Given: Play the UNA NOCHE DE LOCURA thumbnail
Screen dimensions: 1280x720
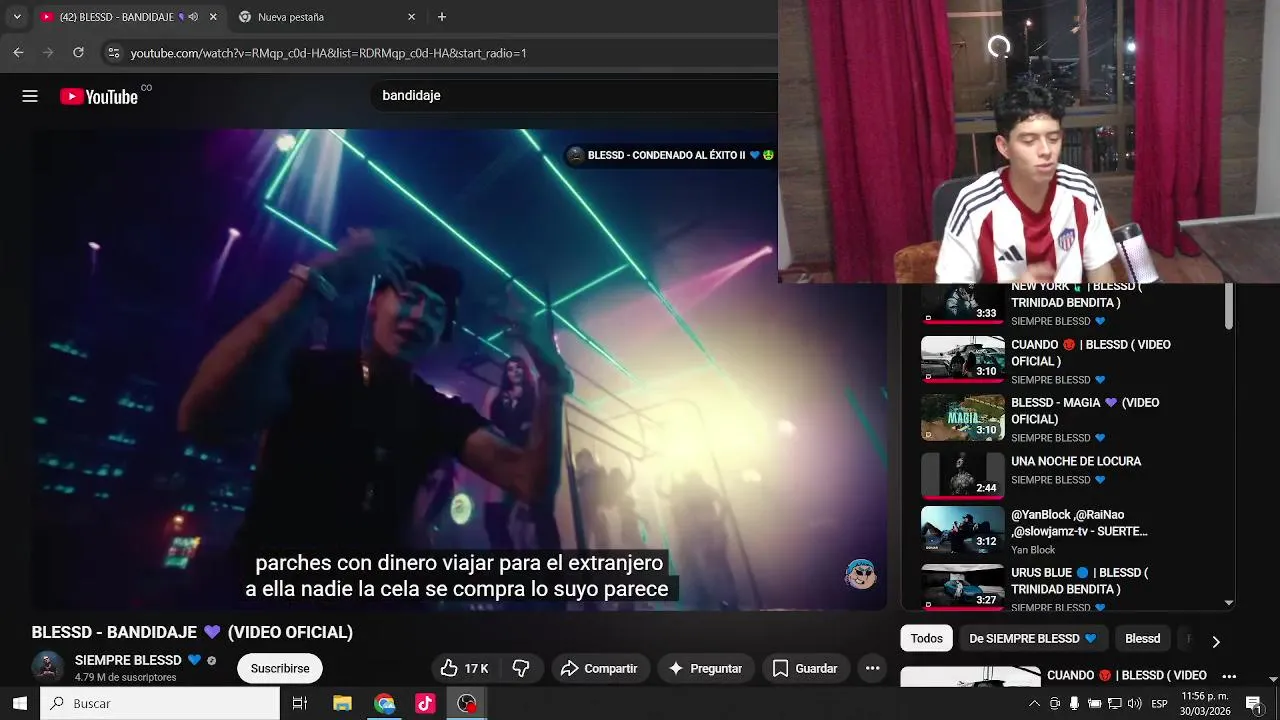Looking at the screenshot, I should (x=962, y=475).
